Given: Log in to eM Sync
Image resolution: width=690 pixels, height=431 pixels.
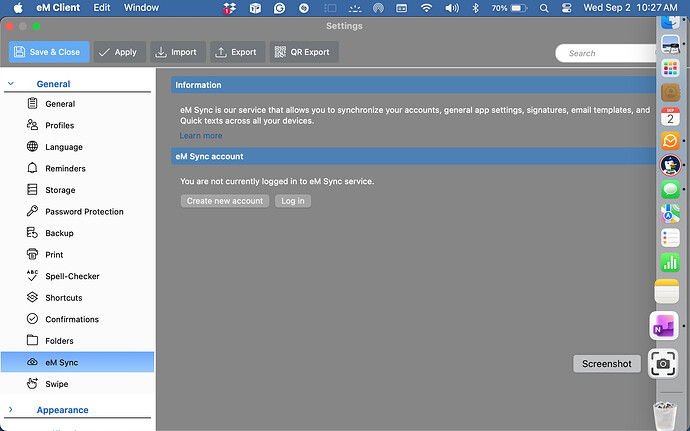Looking at the screenshot, I should tap(293, 201).
